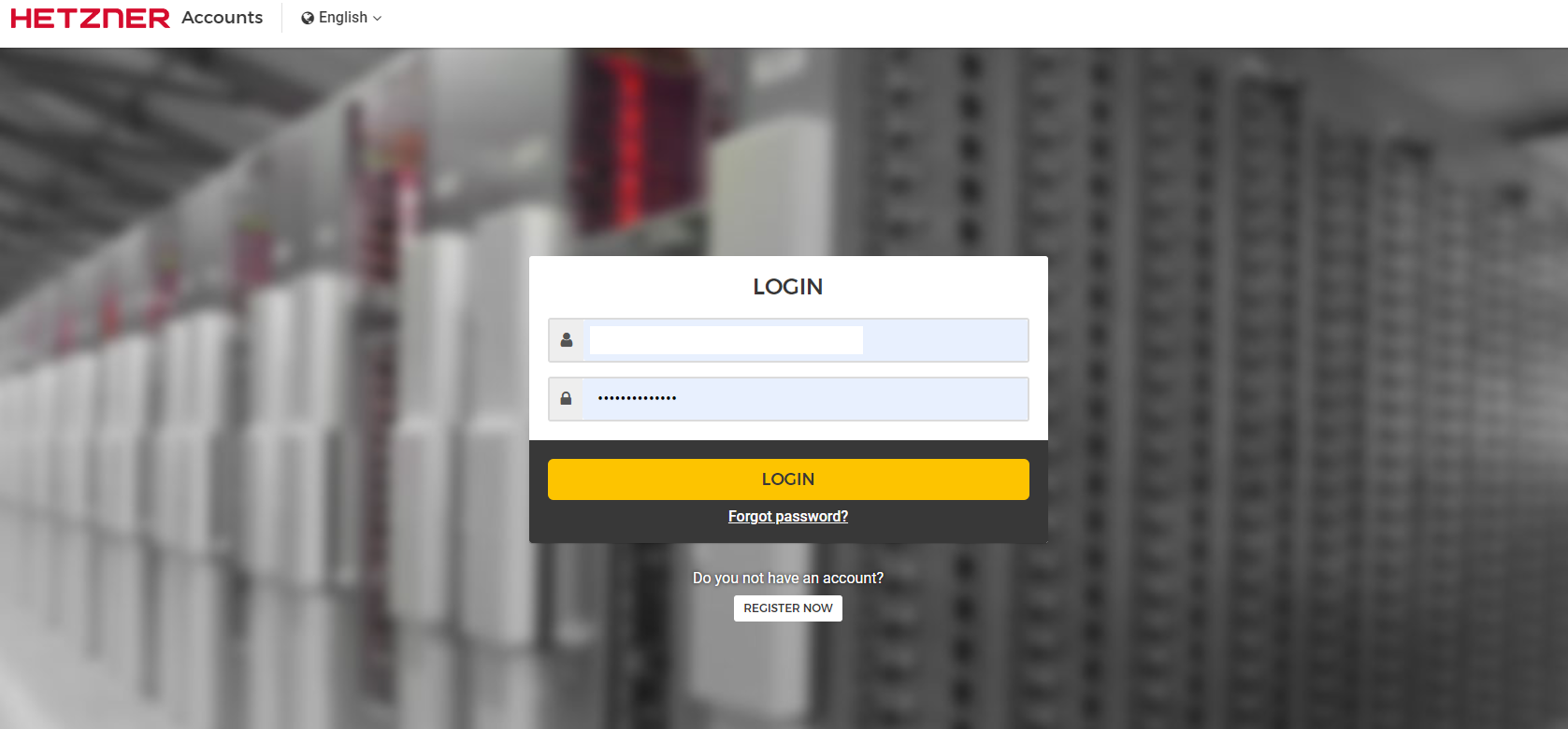Click the Hetzner logo in the header
The height and width of the screenshot is (729, 1568).
pos(90,19)
